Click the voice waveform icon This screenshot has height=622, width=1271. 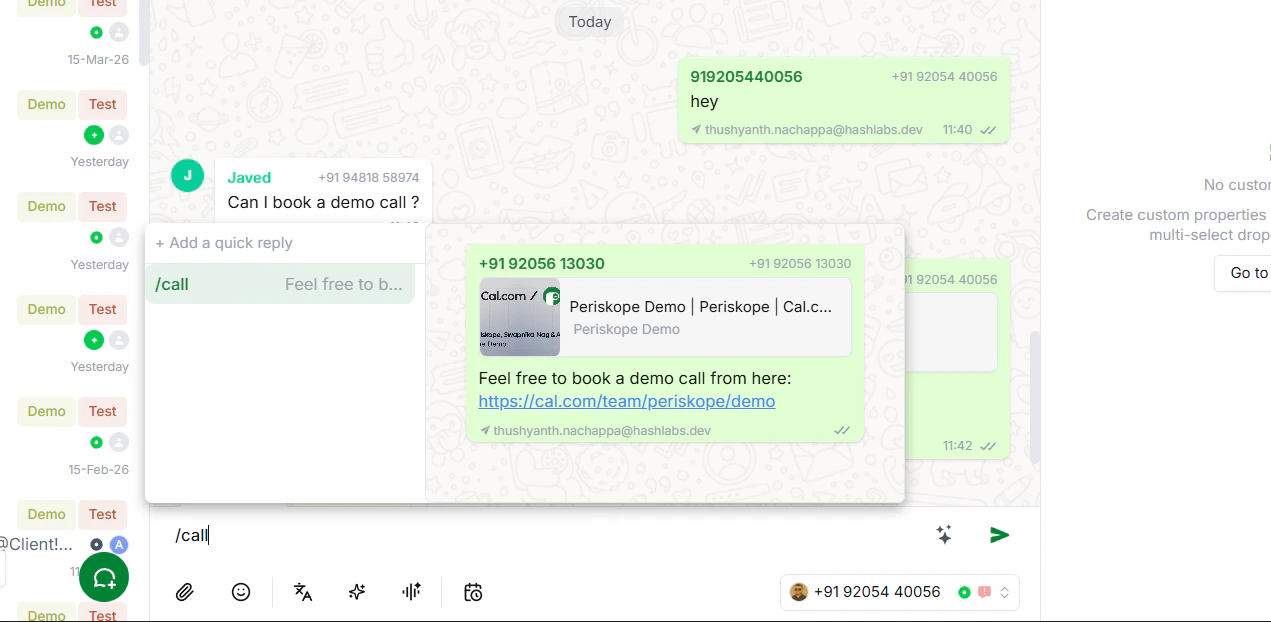click(411, 592)
